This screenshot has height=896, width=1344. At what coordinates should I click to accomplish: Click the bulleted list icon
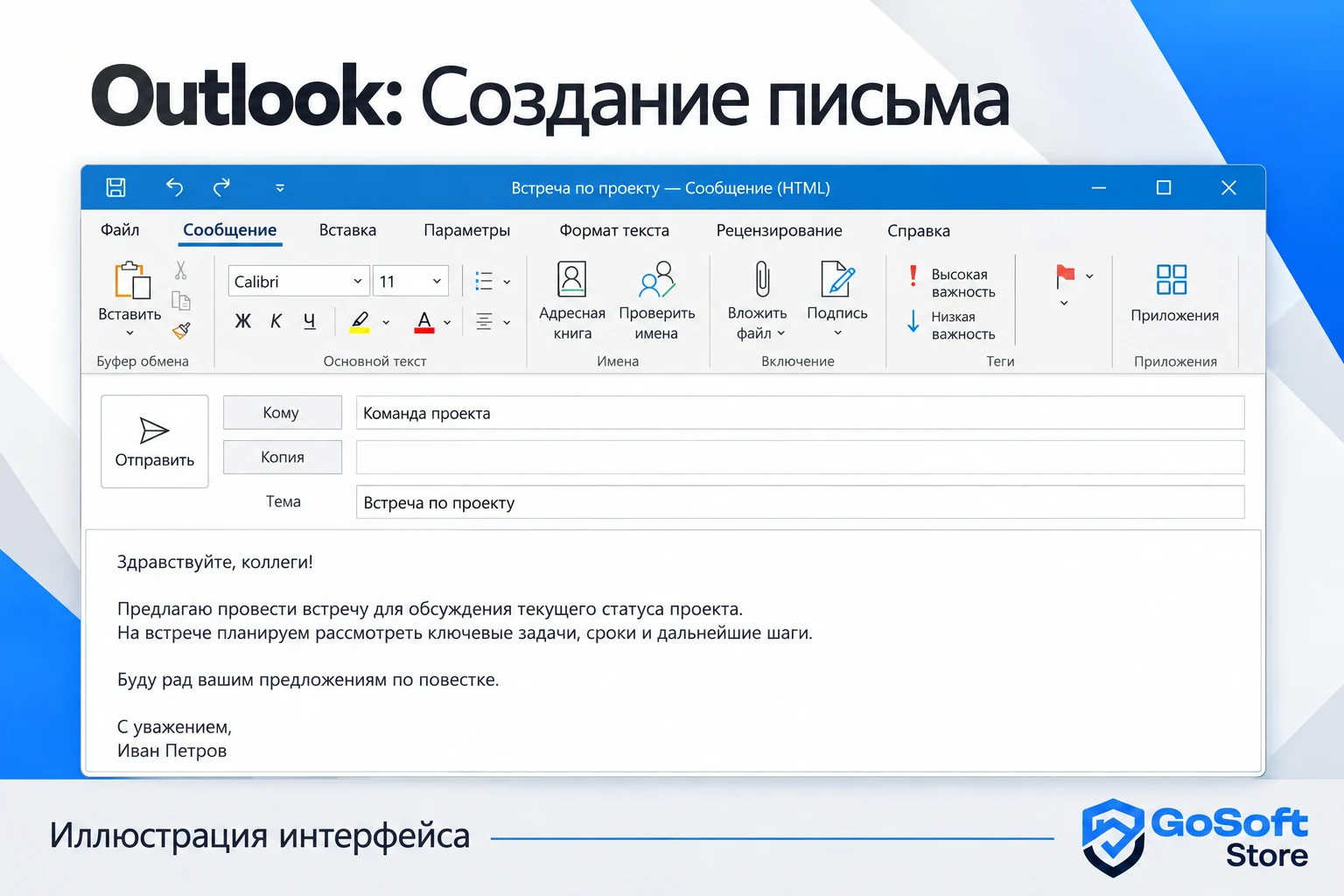(x=484, y=281)
